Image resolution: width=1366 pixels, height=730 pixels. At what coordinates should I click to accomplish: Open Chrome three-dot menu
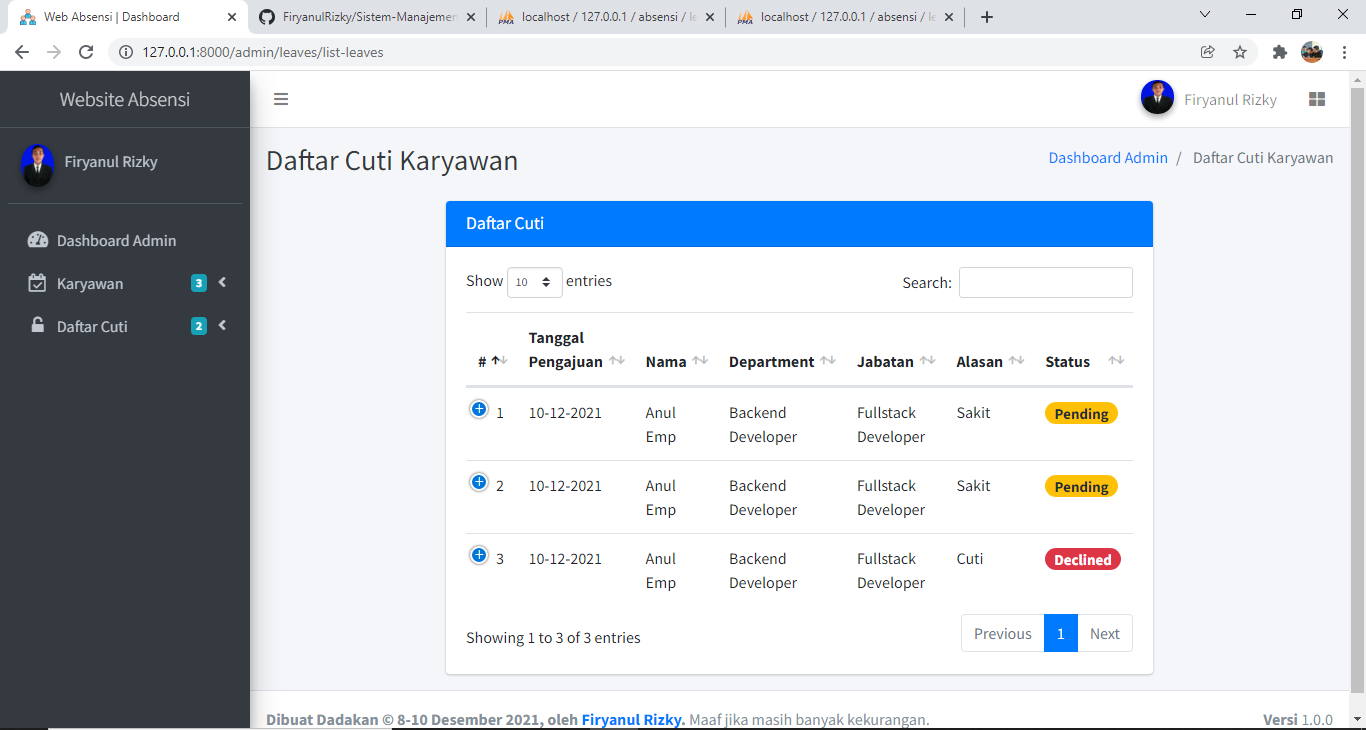[x=1344, y=52]
